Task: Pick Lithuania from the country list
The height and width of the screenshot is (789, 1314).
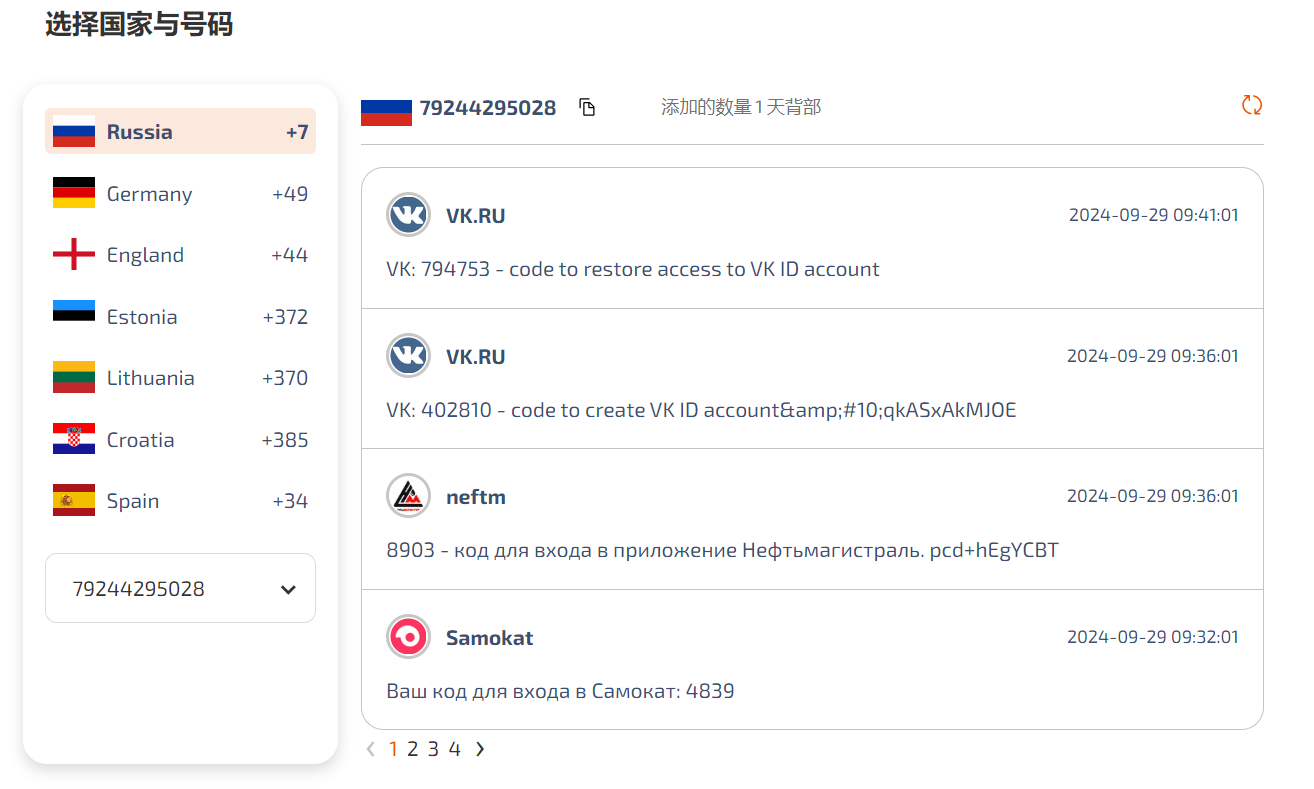Action: point(180,378)
